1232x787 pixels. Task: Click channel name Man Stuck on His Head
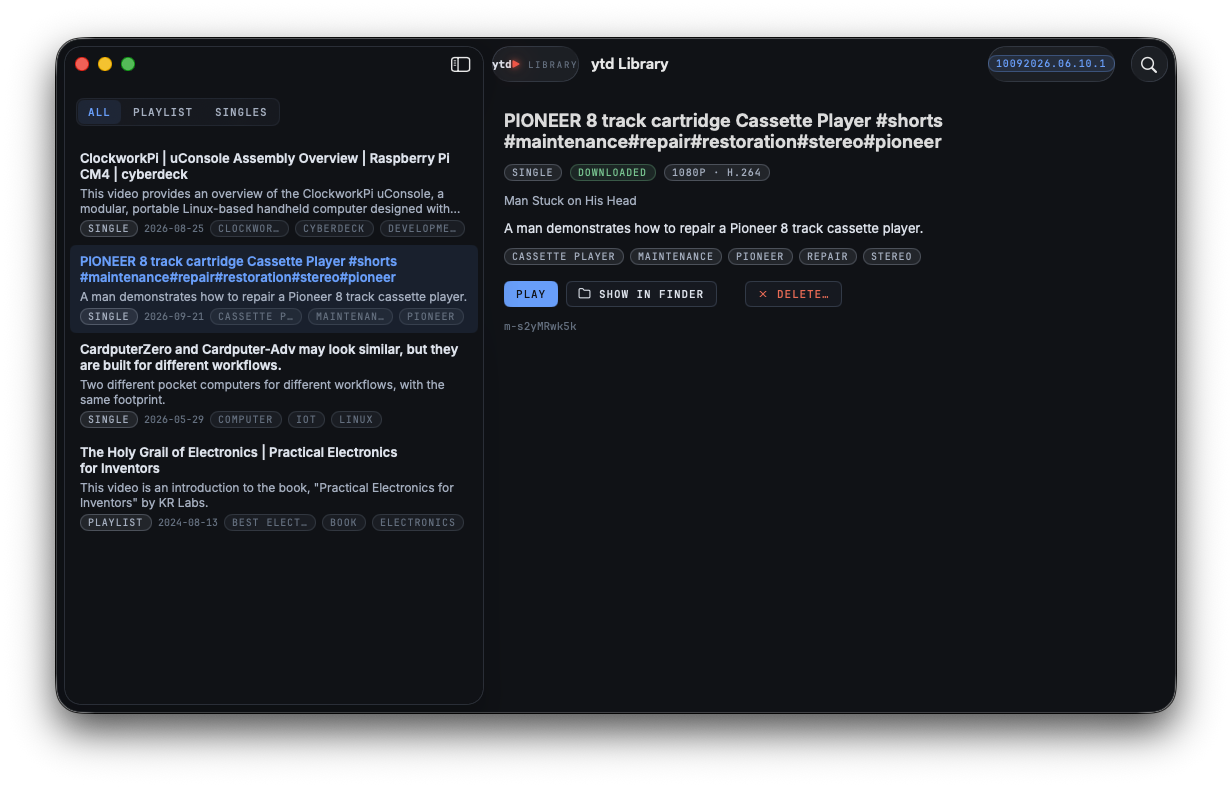tap(570, 201)
